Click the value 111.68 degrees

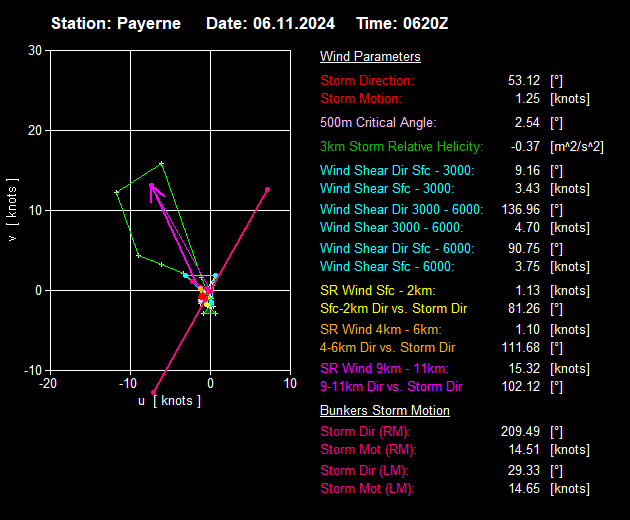click(x=521, y=348)
